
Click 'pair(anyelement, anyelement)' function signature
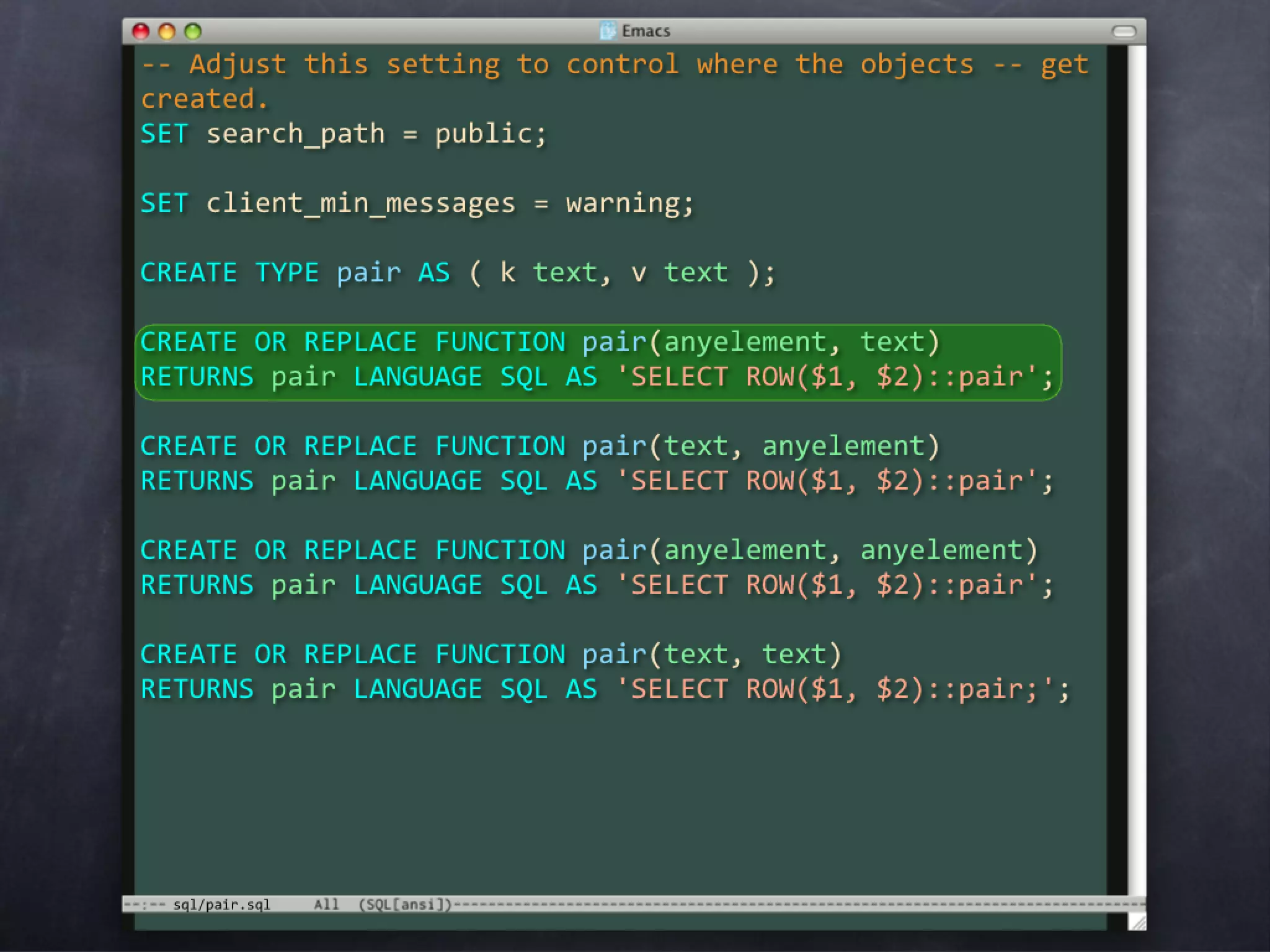810,550
